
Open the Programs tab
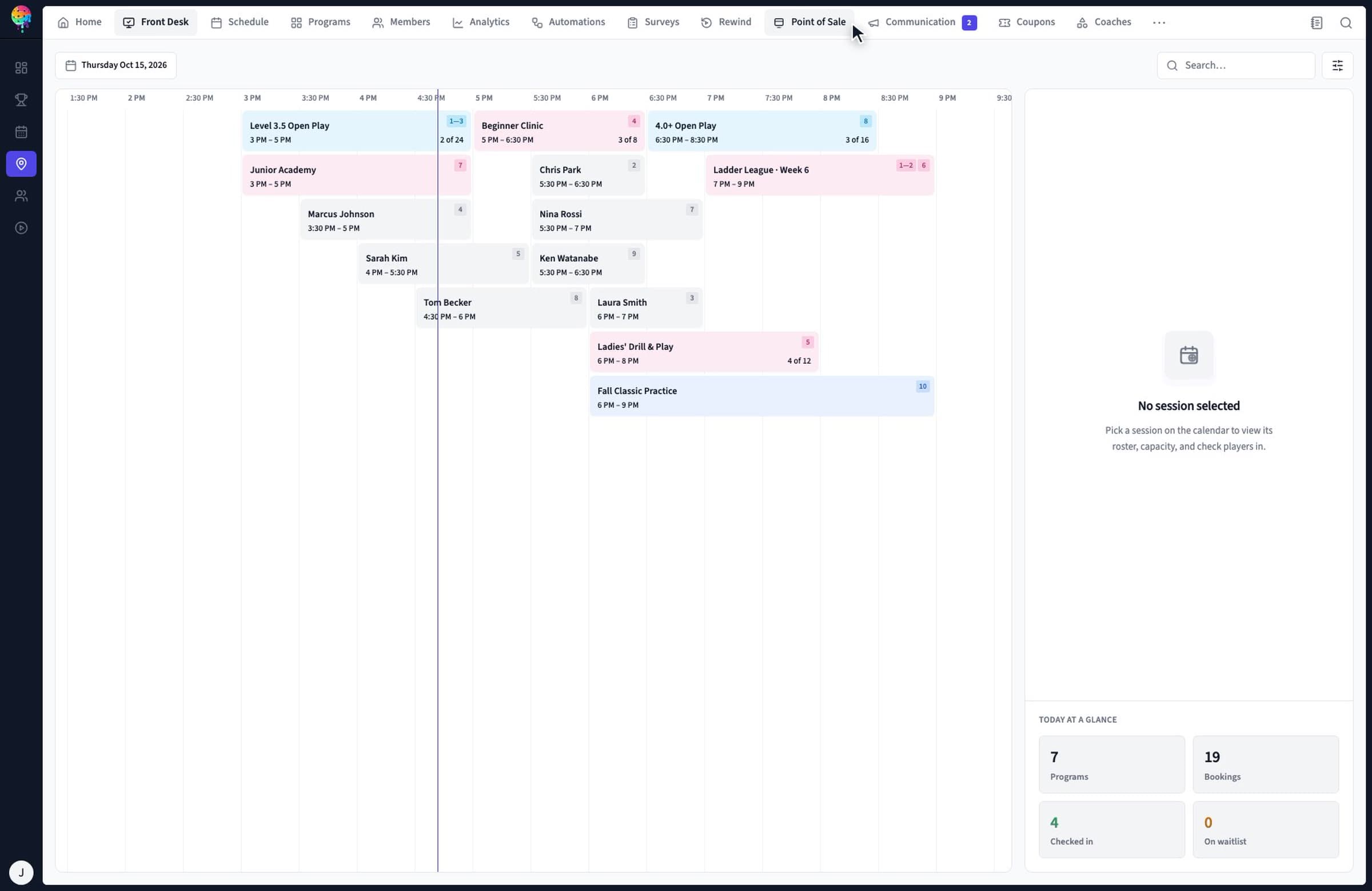point(320,22)
